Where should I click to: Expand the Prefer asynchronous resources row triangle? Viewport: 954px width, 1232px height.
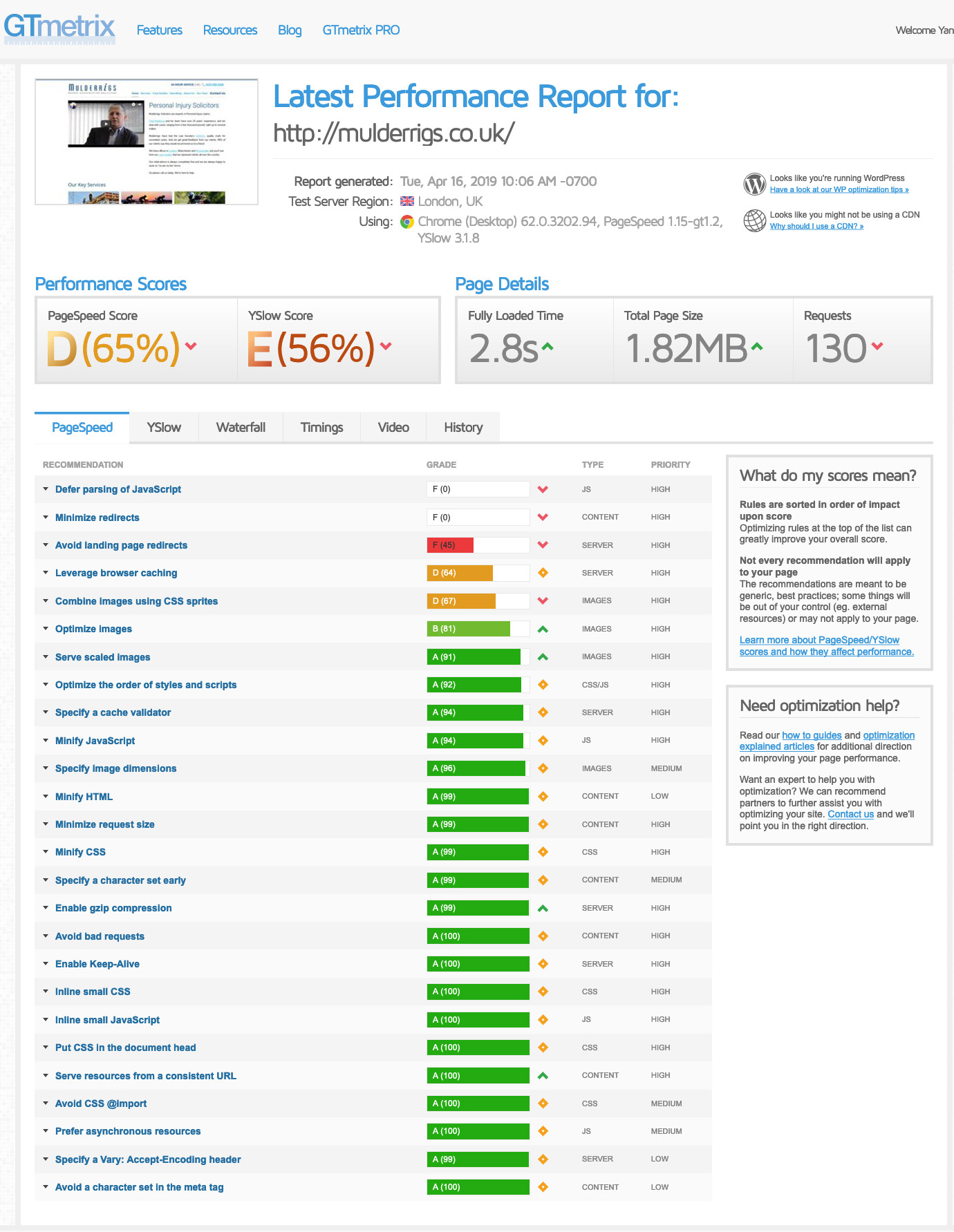pyautogui.click(x=46, y=1131)
